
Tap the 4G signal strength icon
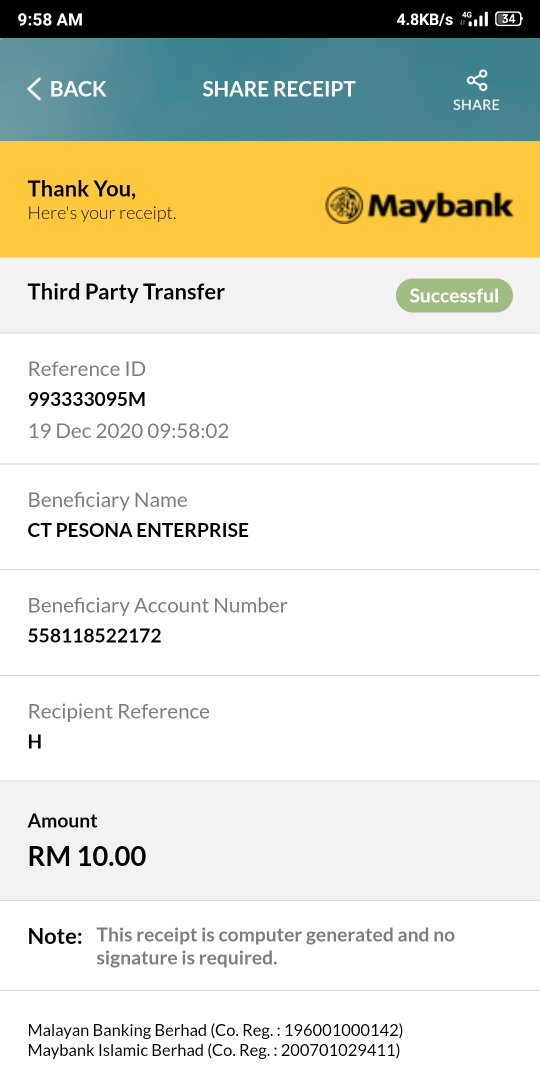click(x=474, y=19)
